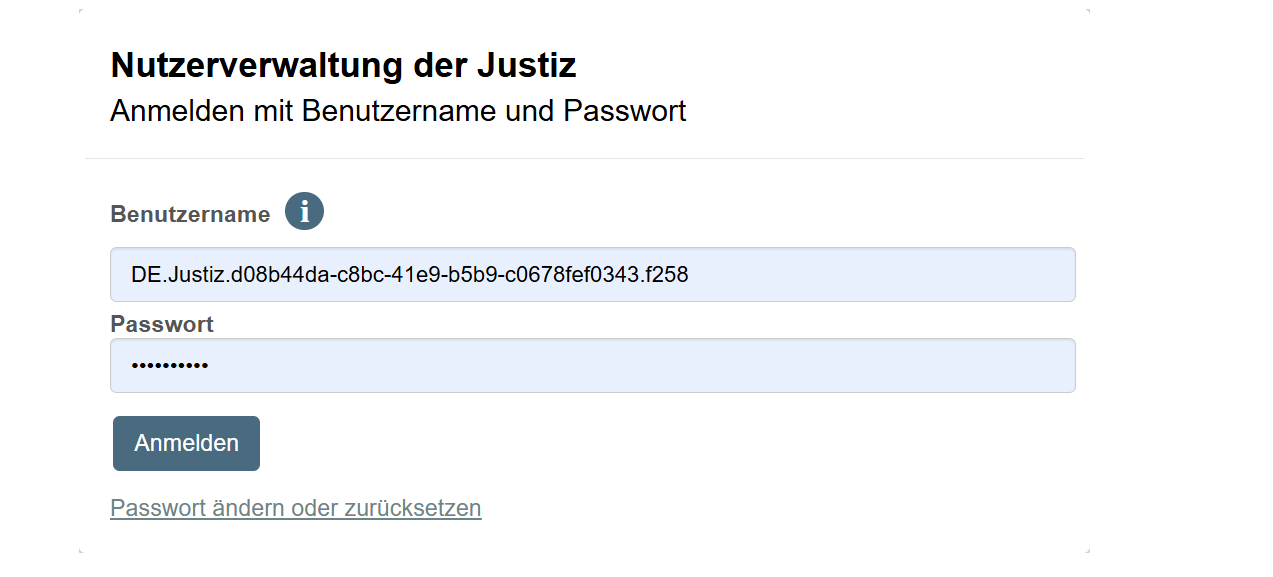Click the empty area right of the password dots
The height and width of the screenshot is (577, 1273).
coord(640,366)
